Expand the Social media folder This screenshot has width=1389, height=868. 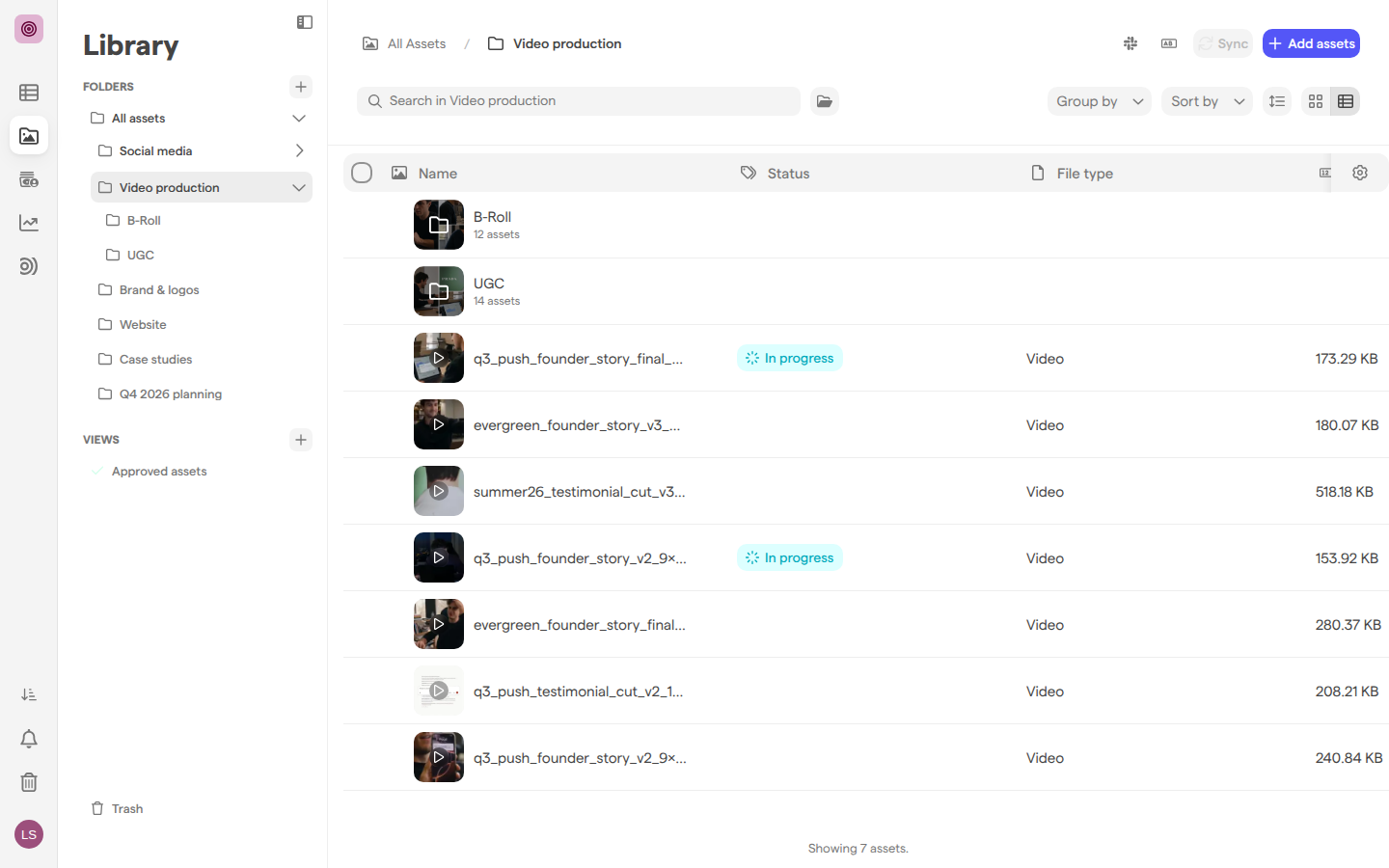click(x=299, y=151)
